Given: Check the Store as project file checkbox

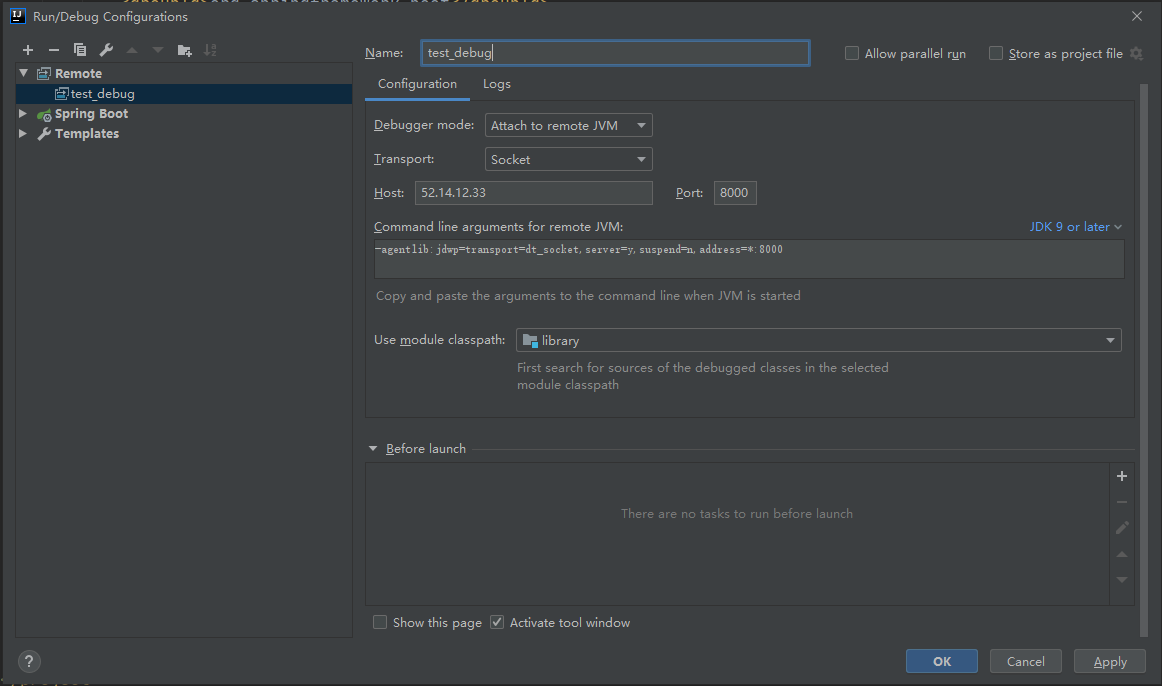Looking at the screenshot, I should (x=996, y=54).
